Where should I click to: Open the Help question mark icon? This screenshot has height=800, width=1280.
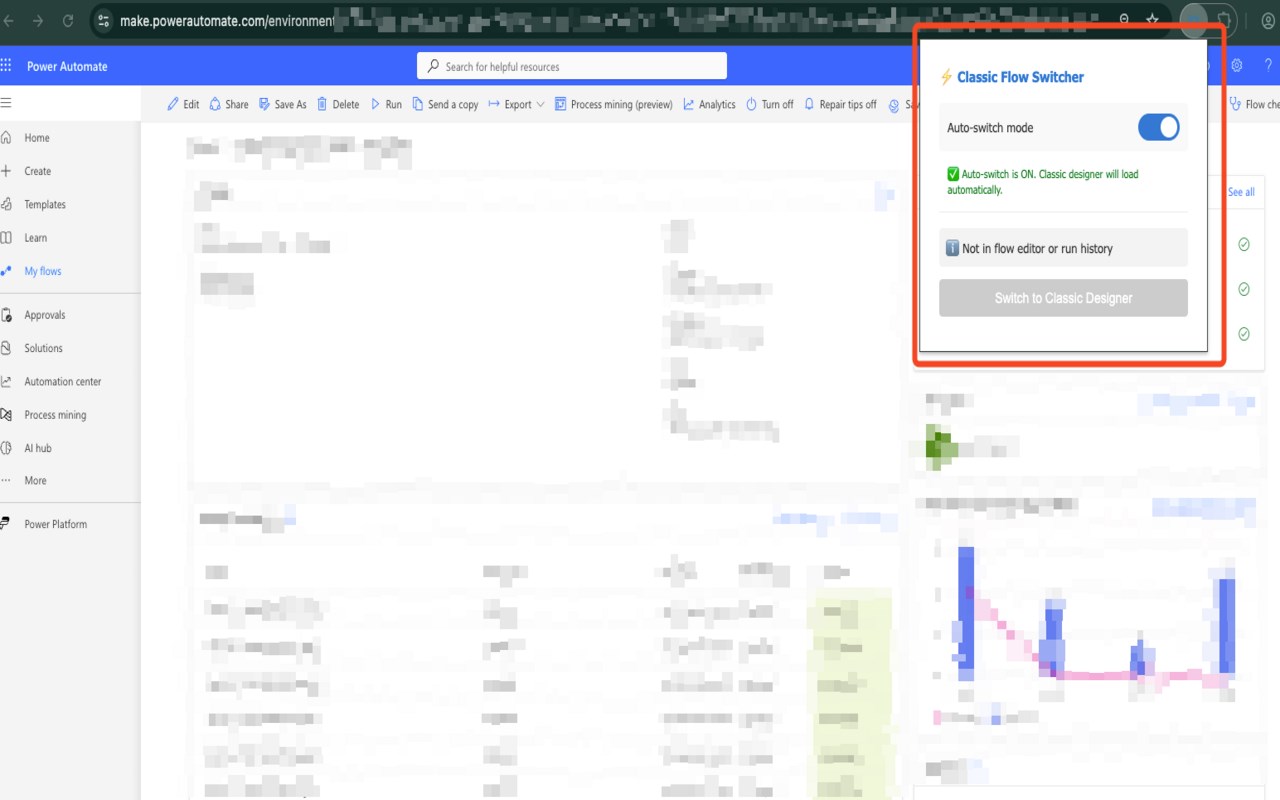click(1268, 66)
